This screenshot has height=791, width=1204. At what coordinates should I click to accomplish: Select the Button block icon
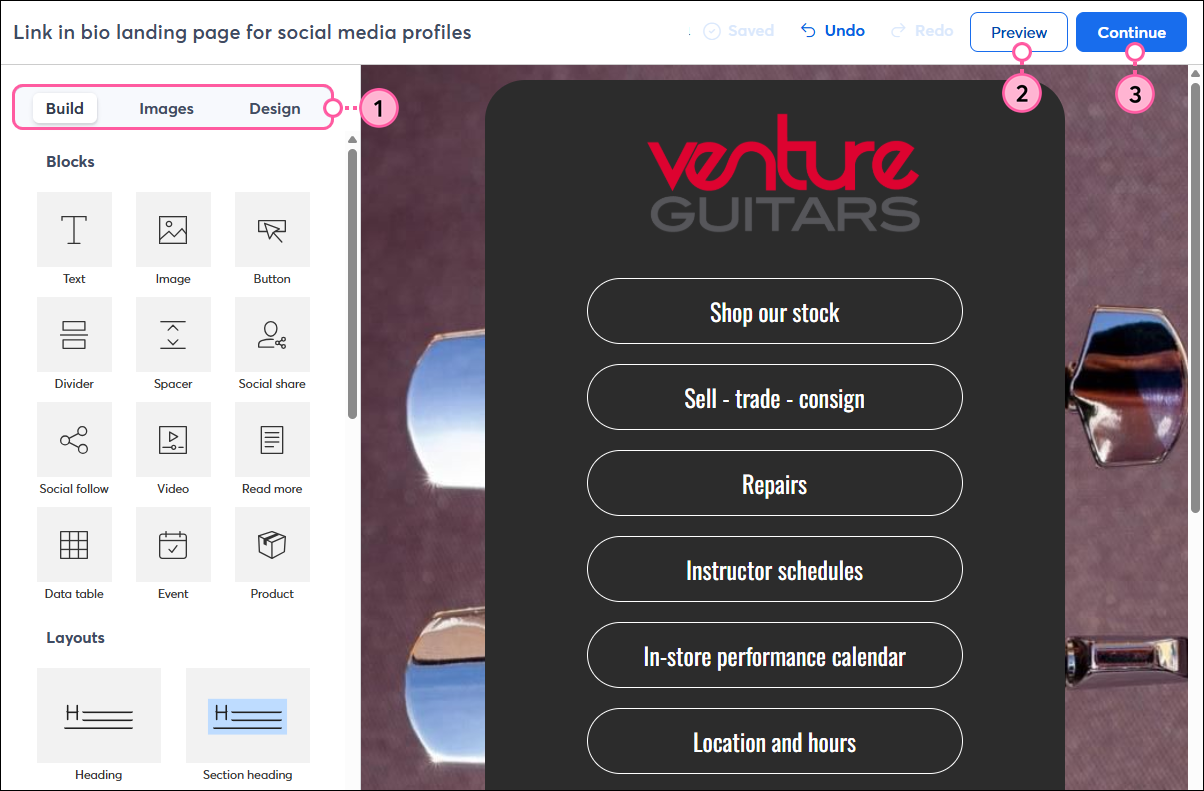272,229
